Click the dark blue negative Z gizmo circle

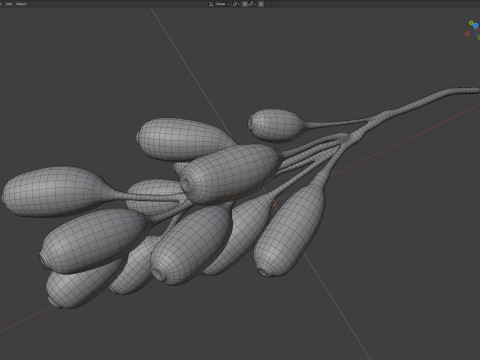tap(475, 35)
